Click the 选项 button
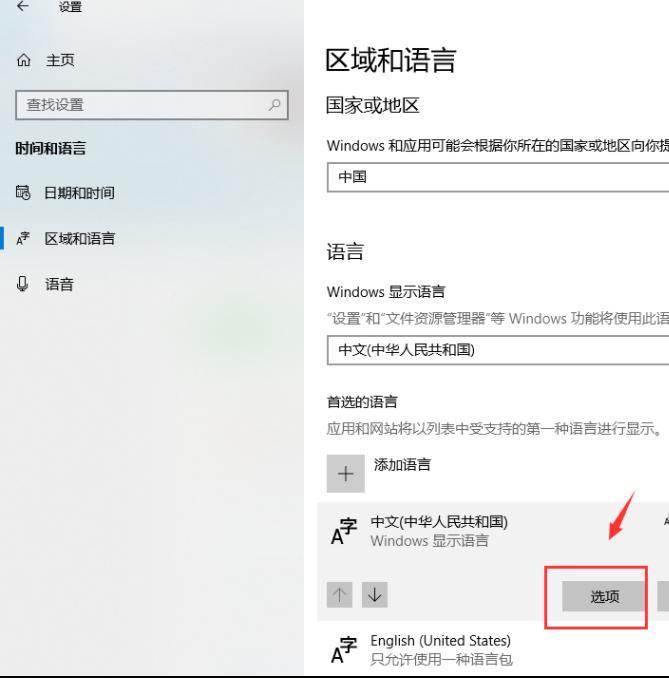669x678 pixels. tap(604, 596)
